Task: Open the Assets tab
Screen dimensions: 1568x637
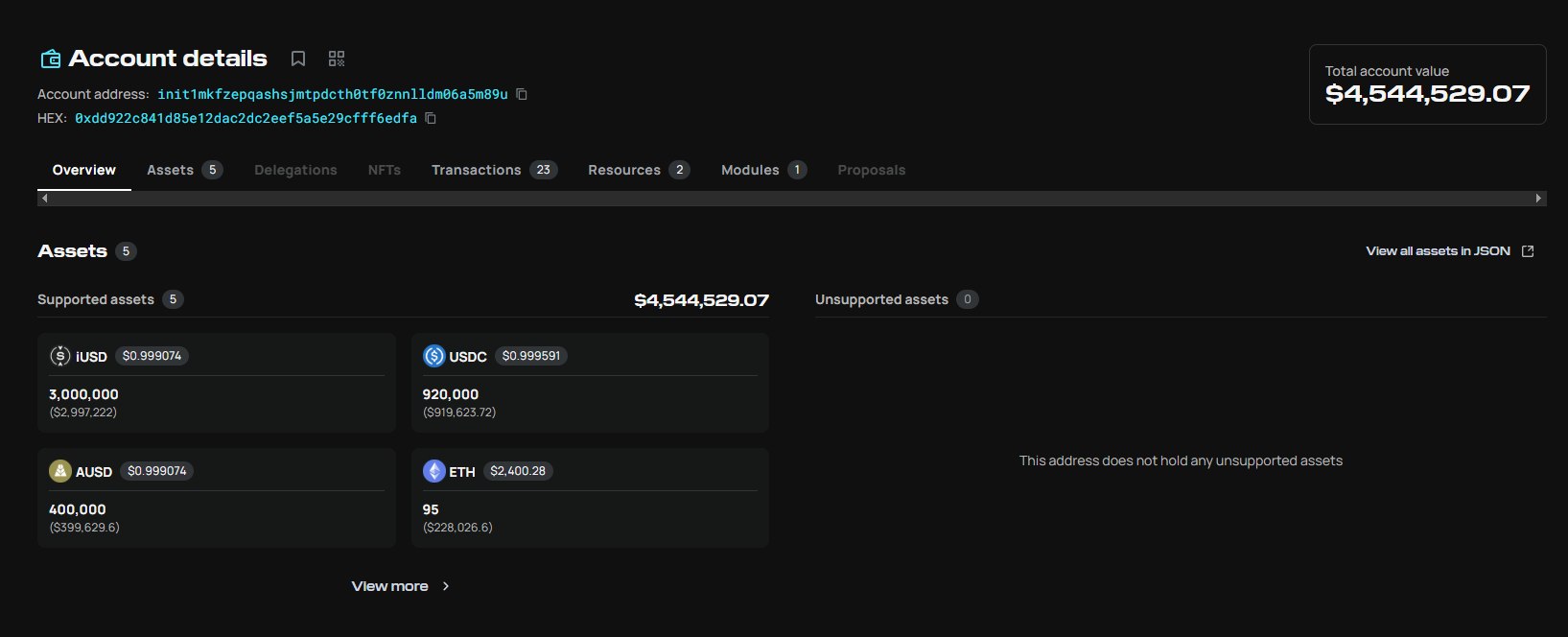Action: [x=184, y=170]
